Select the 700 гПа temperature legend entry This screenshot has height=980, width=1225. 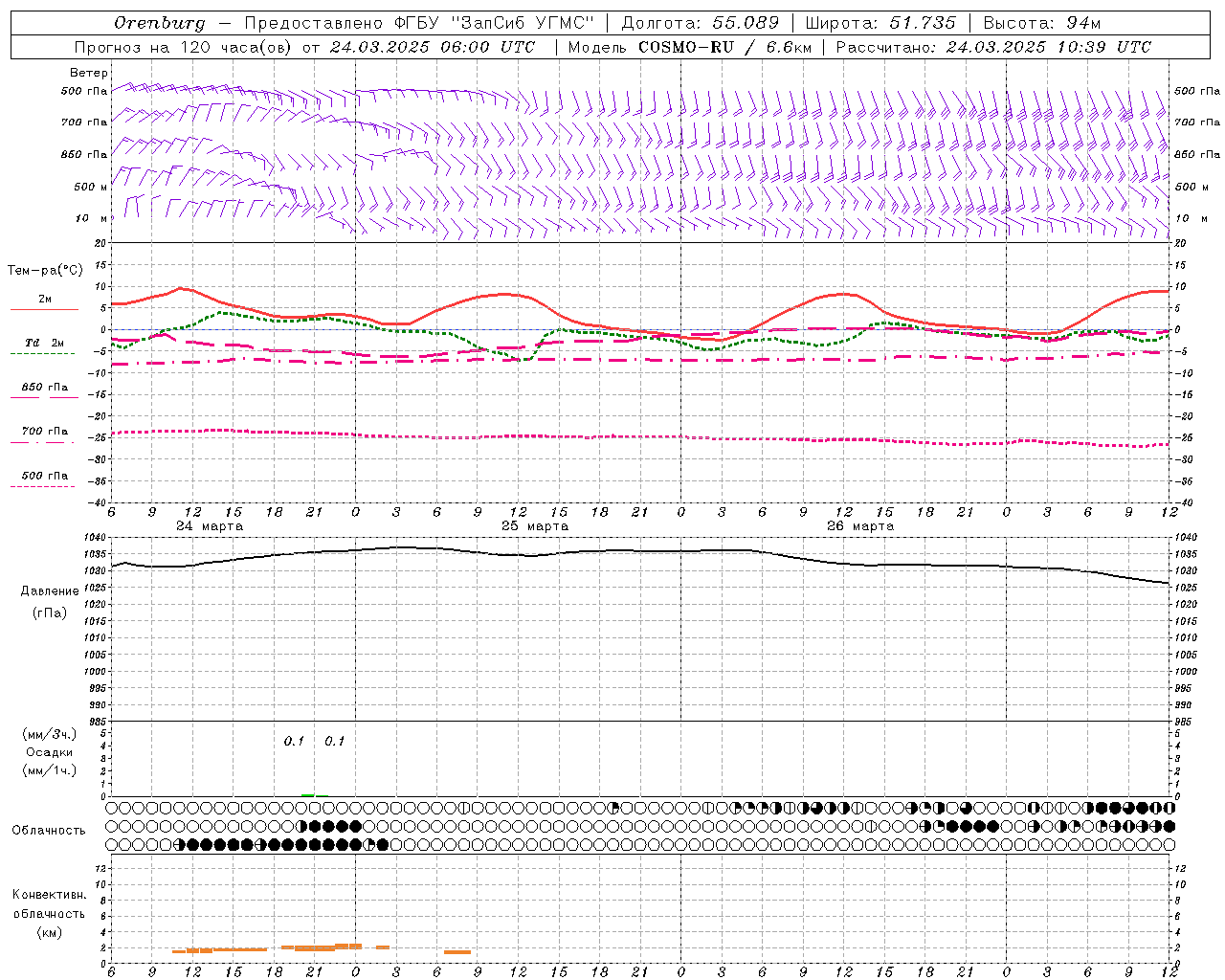click(44, 433)
